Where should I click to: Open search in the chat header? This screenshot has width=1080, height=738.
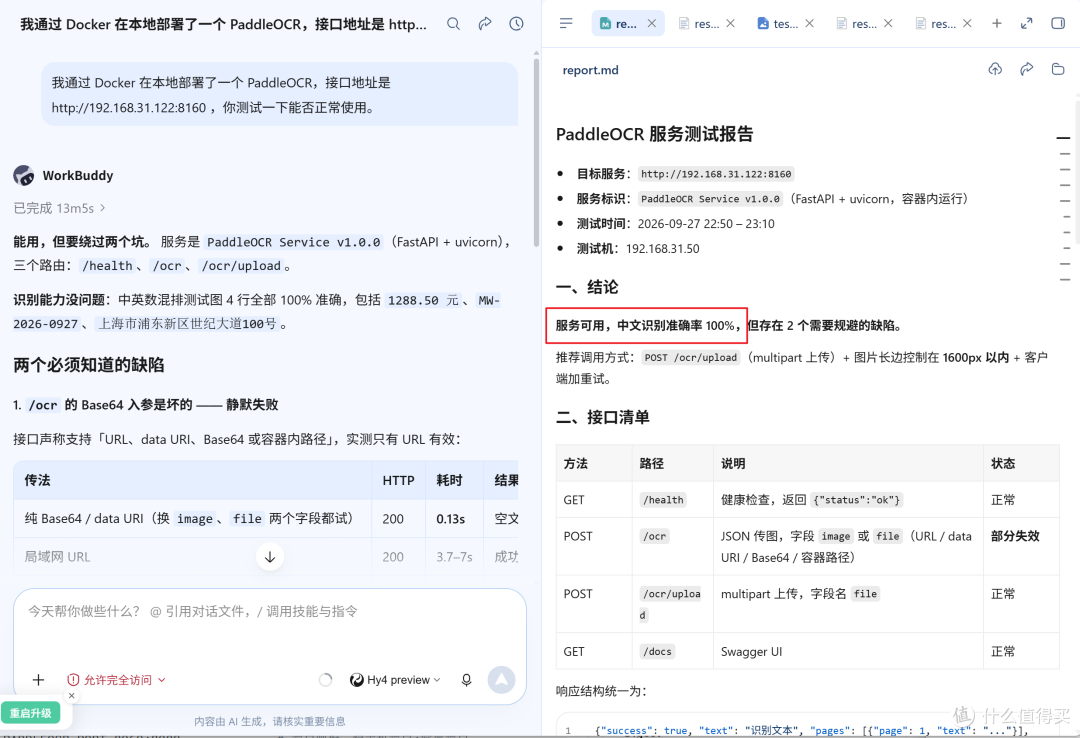coord(453,23)
